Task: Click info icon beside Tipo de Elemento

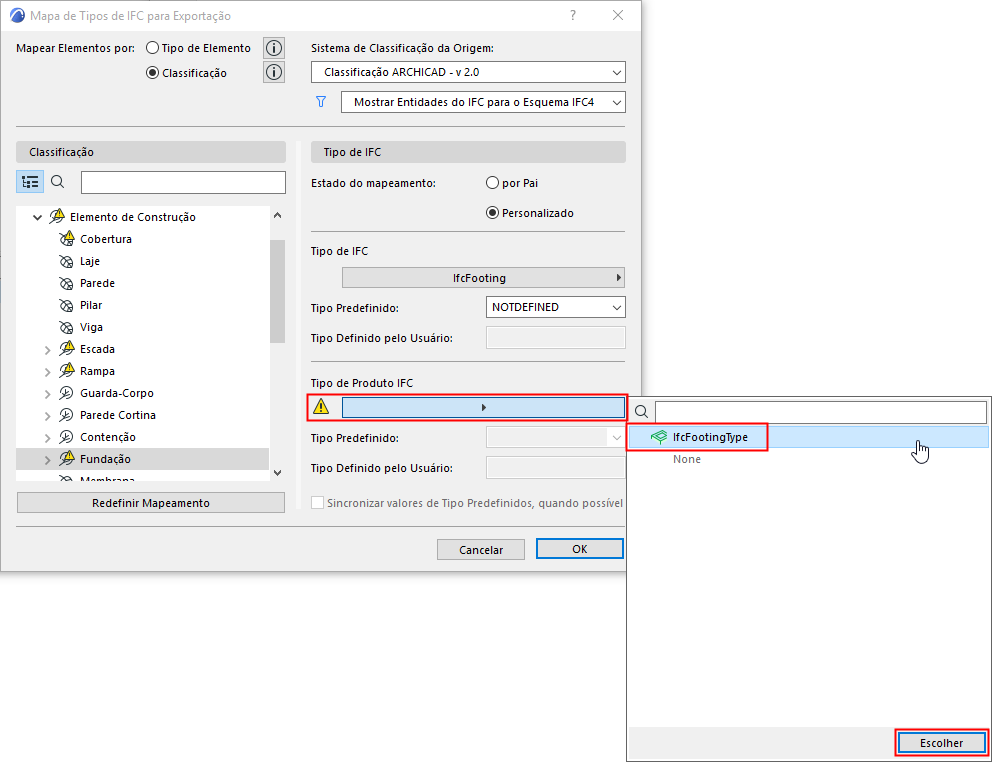Action: 273,48
